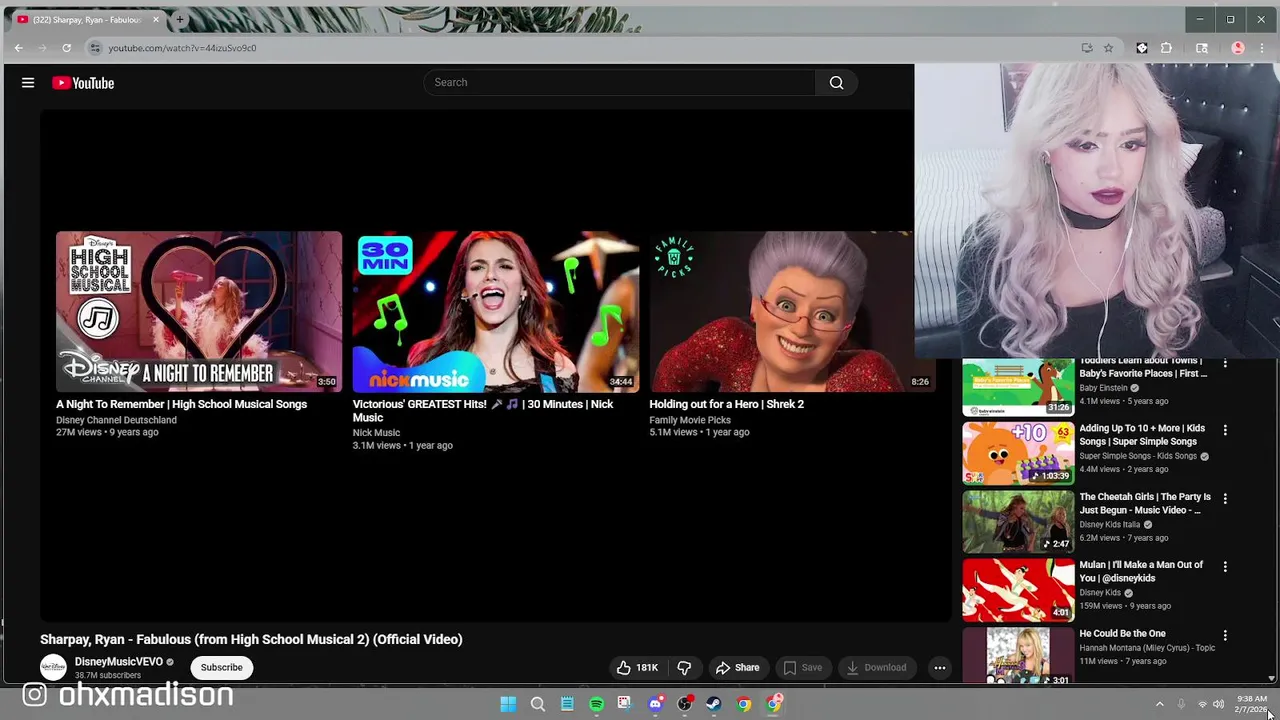The image size is (1280, 720).
Task: Open Adding Up To 10 sidebar thumbnail
Action: [x=1018, y=453]
